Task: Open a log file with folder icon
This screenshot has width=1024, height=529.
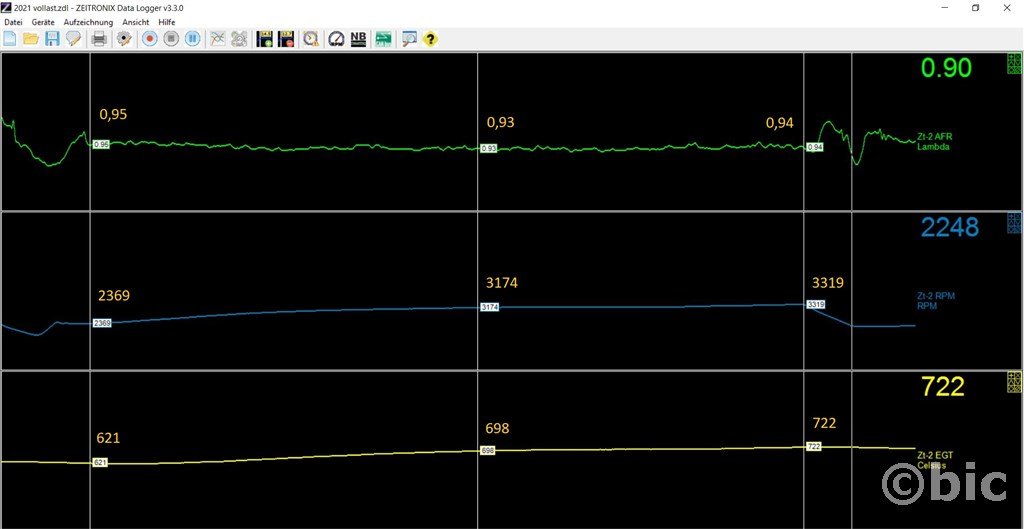Action: (31, 39)
